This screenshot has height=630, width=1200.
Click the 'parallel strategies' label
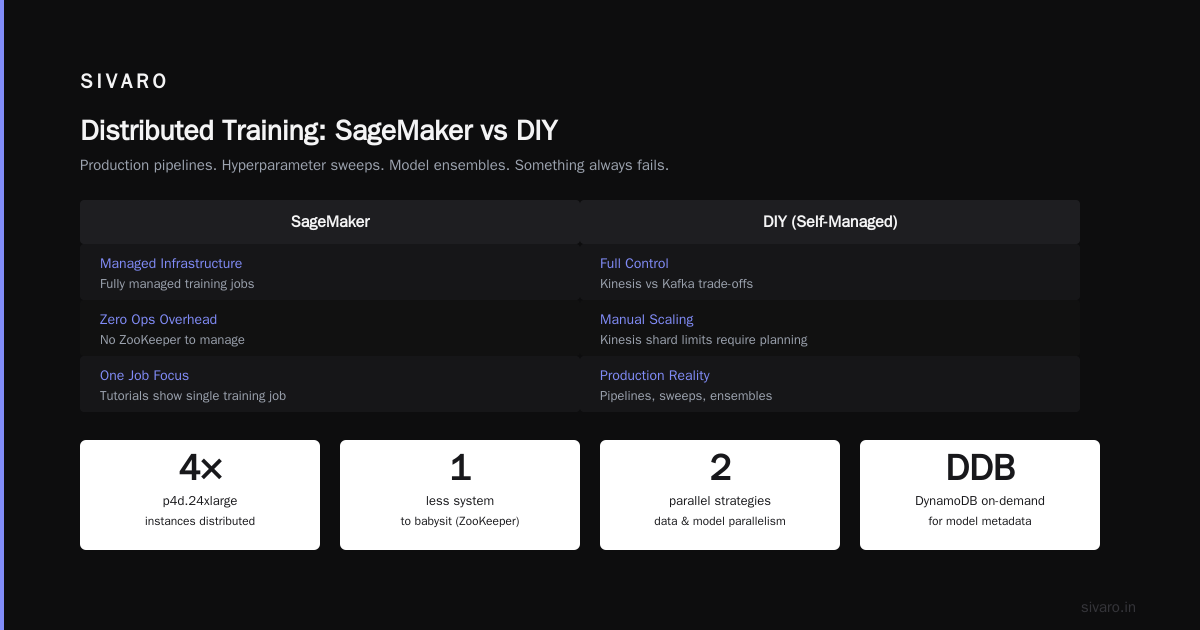(x=720, y=501)
